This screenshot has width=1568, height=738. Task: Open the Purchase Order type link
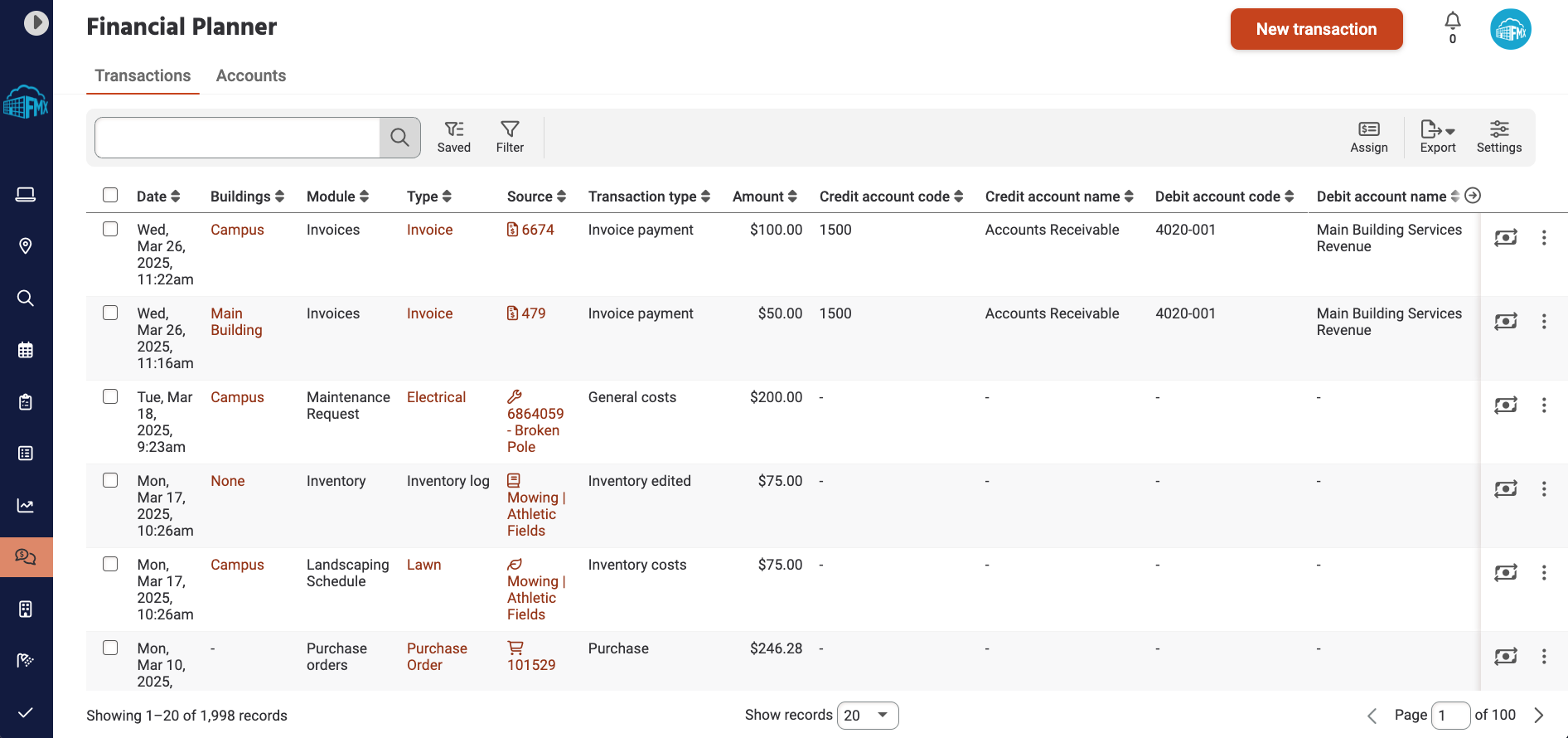[437, 657]
